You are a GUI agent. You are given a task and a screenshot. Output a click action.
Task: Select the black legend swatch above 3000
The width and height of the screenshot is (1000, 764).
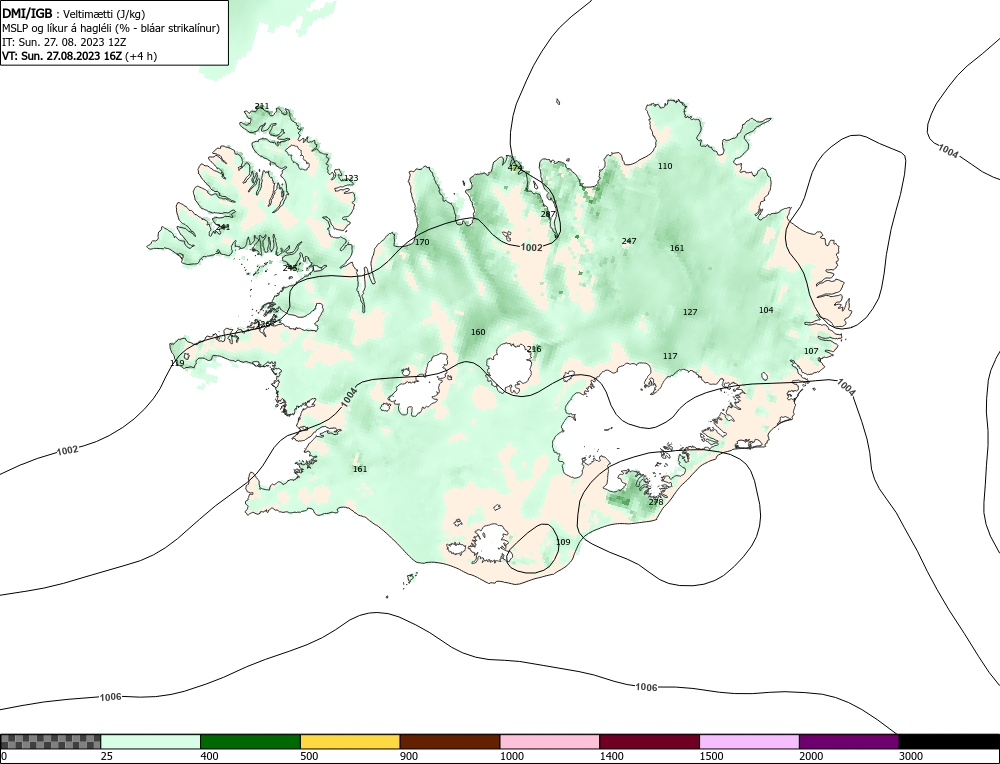(x=949, y=742)
